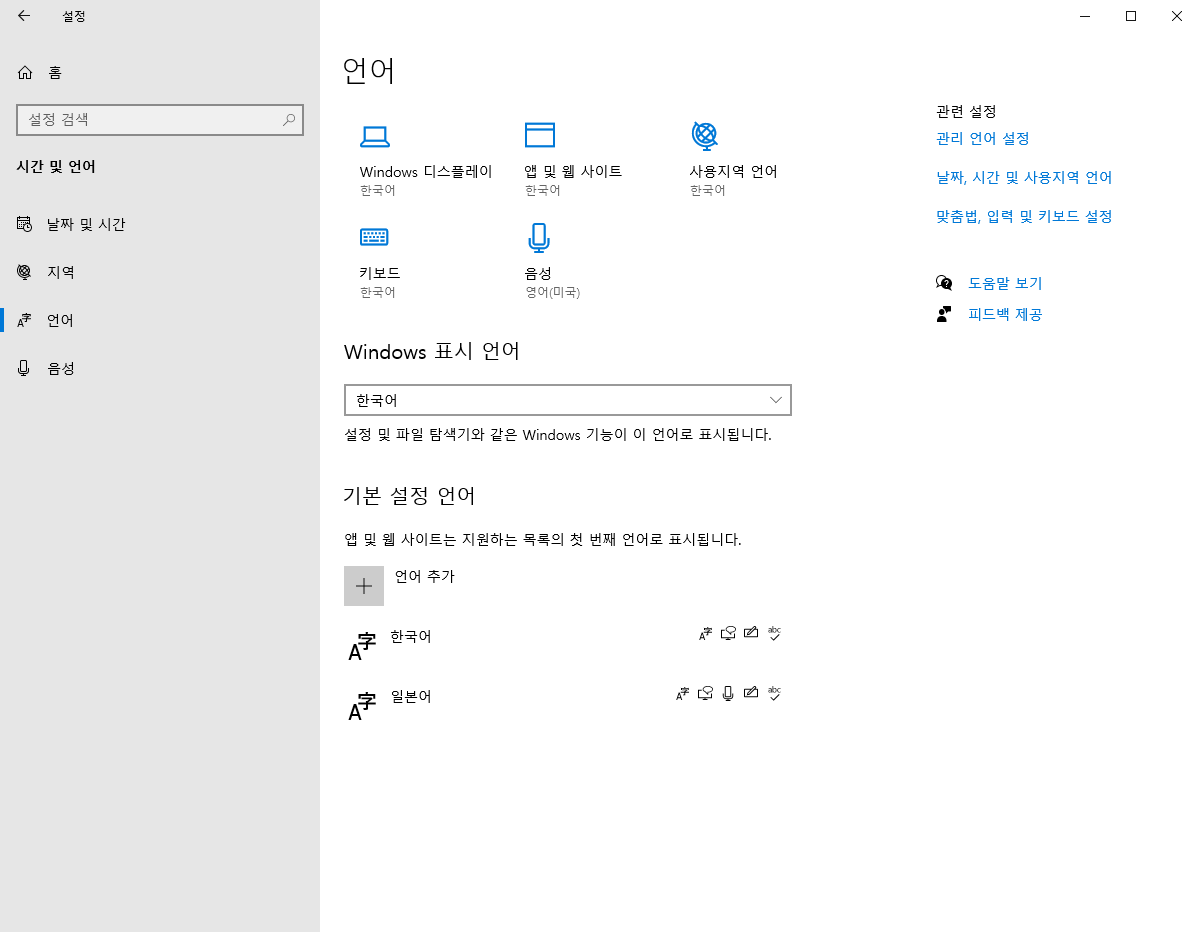The width and height of the screenshot is (1200, 932).
Task: Click the 언어 sidebar icon
Action: point(25,320)
